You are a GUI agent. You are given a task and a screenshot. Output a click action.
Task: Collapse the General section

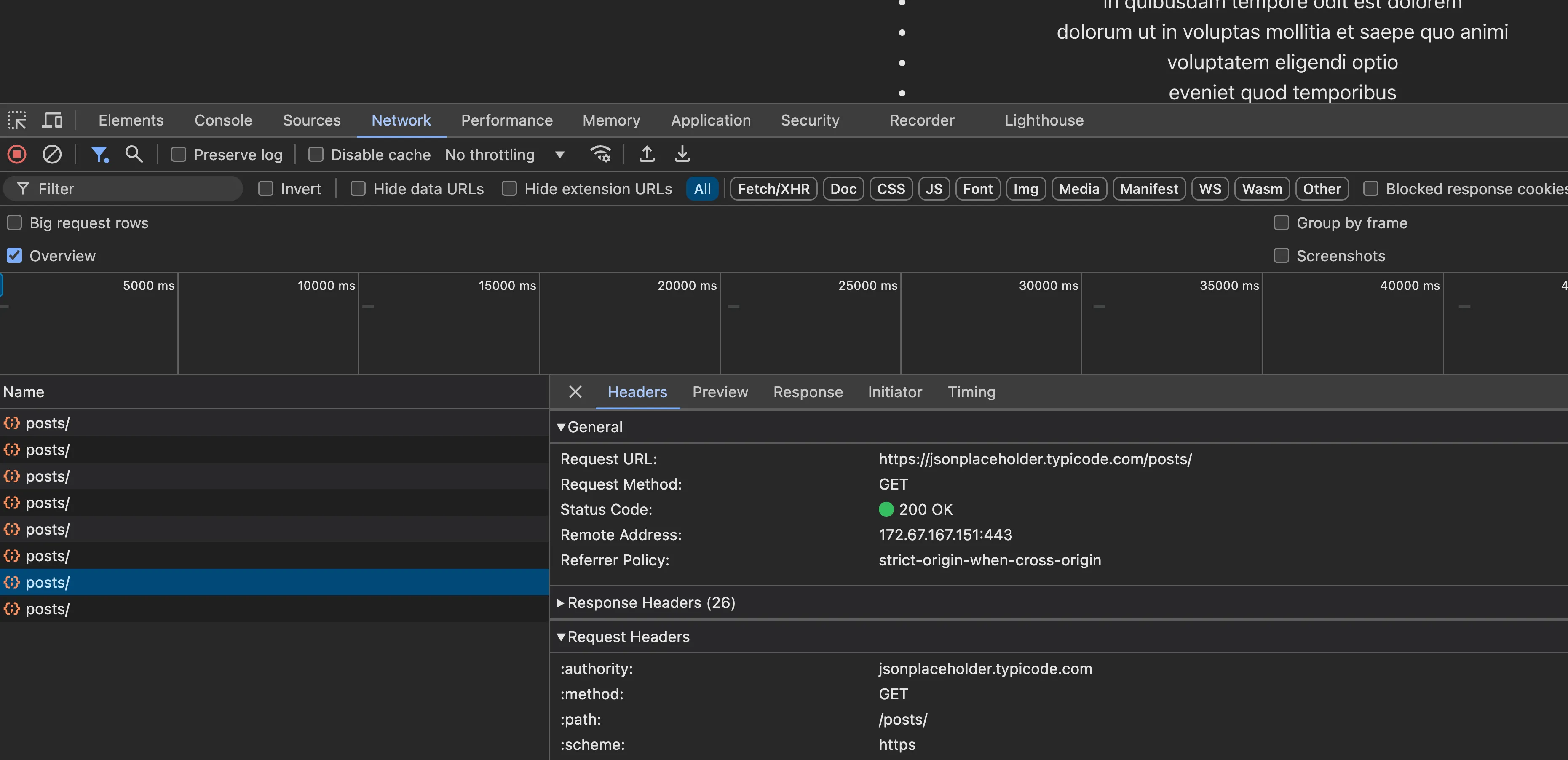[594, 427]
